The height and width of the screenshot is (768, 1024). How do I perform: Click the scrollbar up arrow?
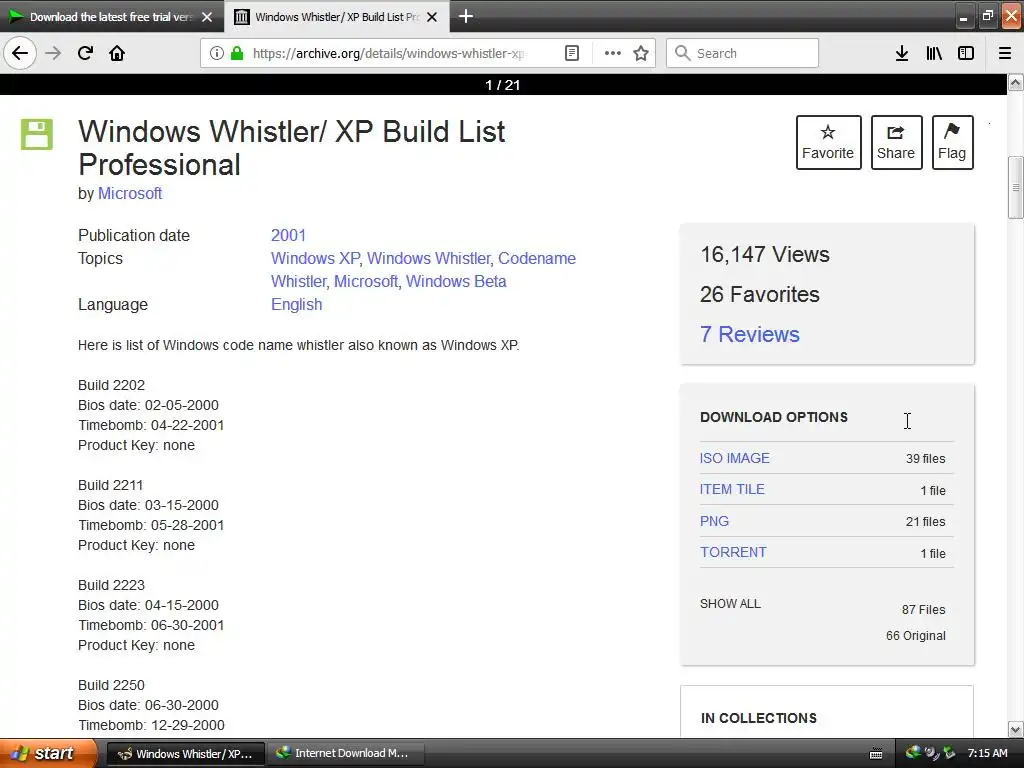click(x=1016, y=82)
